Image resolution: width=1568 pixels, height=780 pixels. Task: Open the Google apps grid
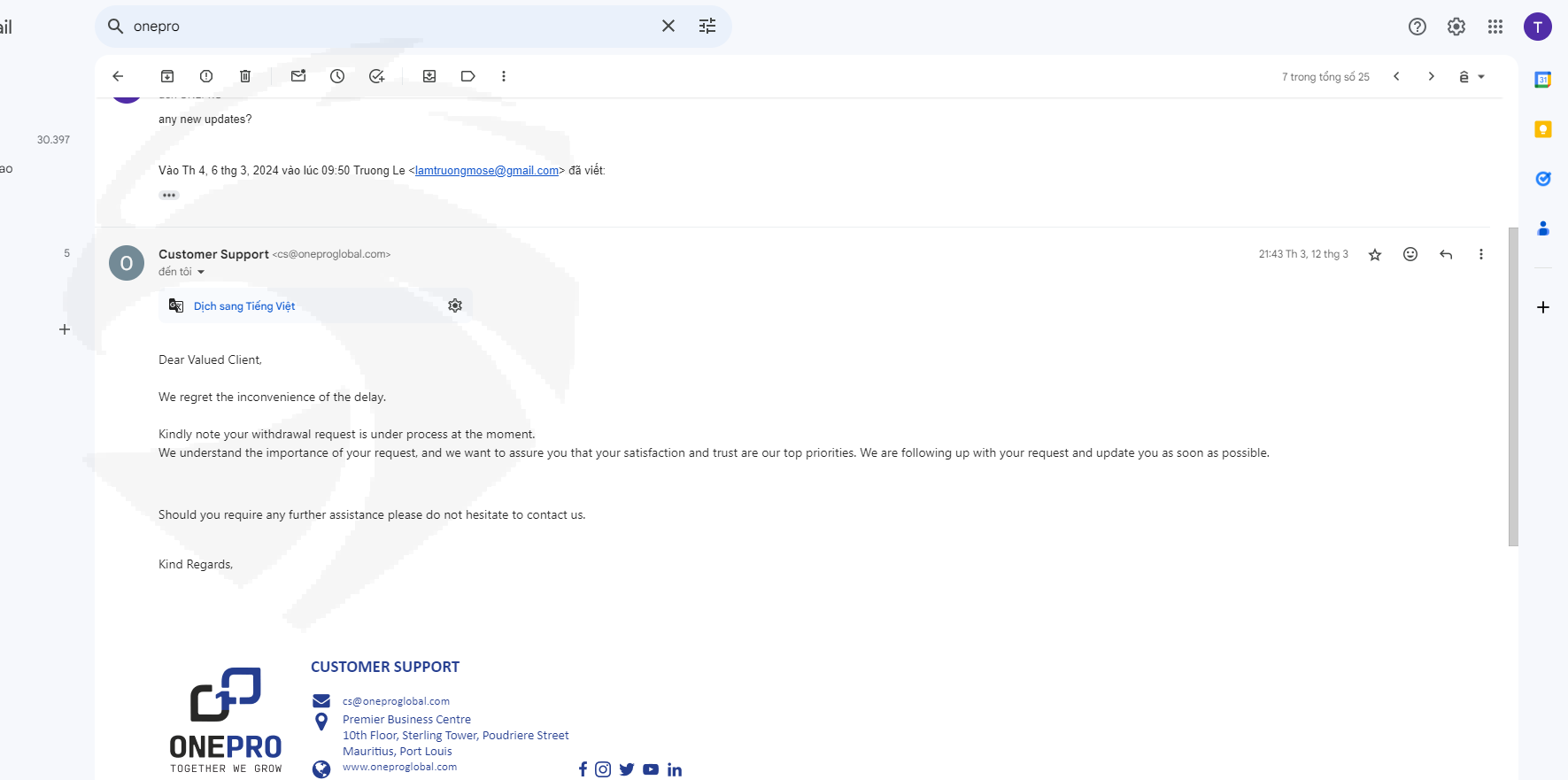(x=1495, y=27)
